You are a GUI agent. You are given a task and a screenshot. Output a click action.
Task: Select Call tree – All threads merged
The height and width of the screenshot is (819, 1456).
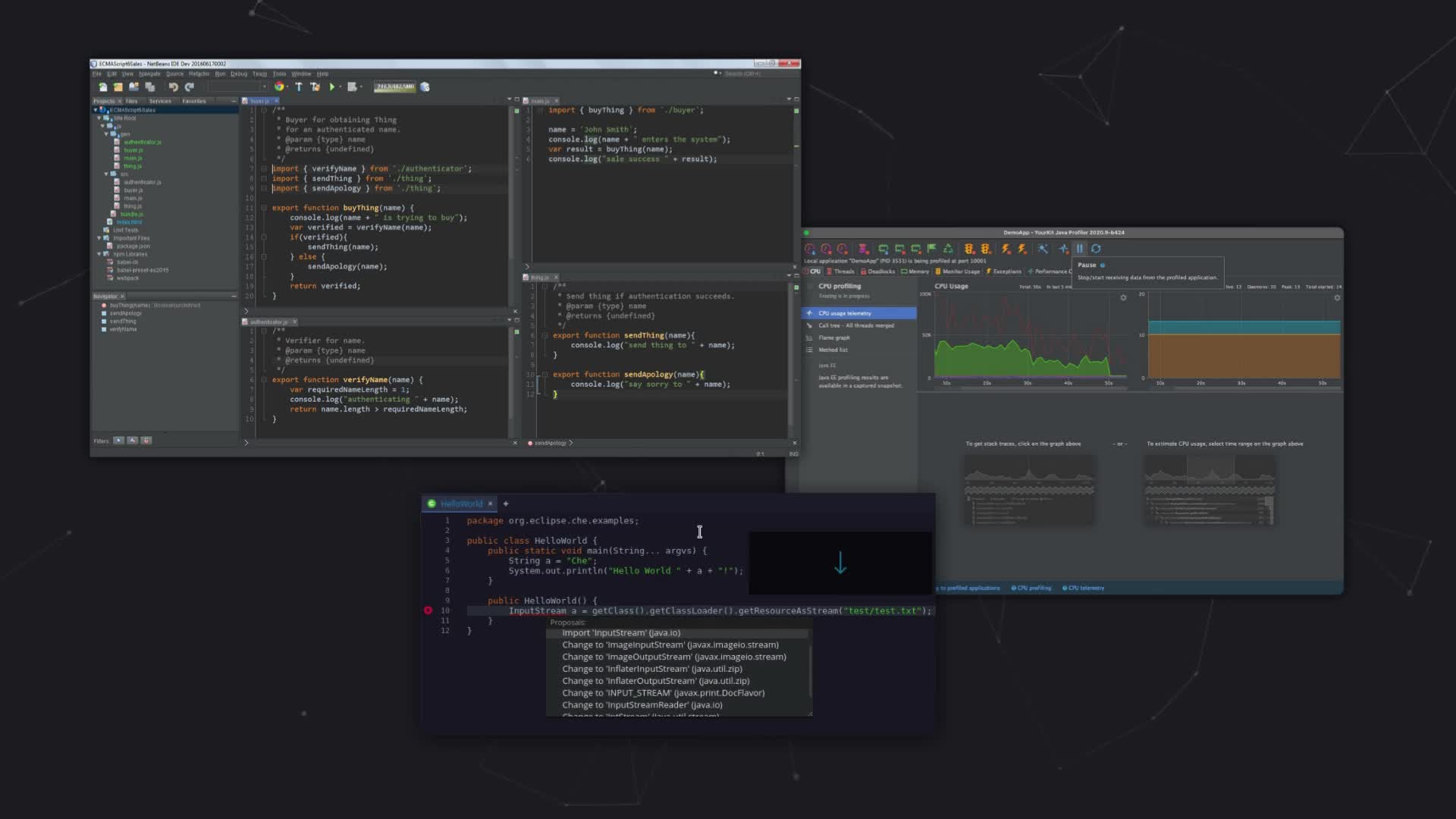tap(856, 325)
